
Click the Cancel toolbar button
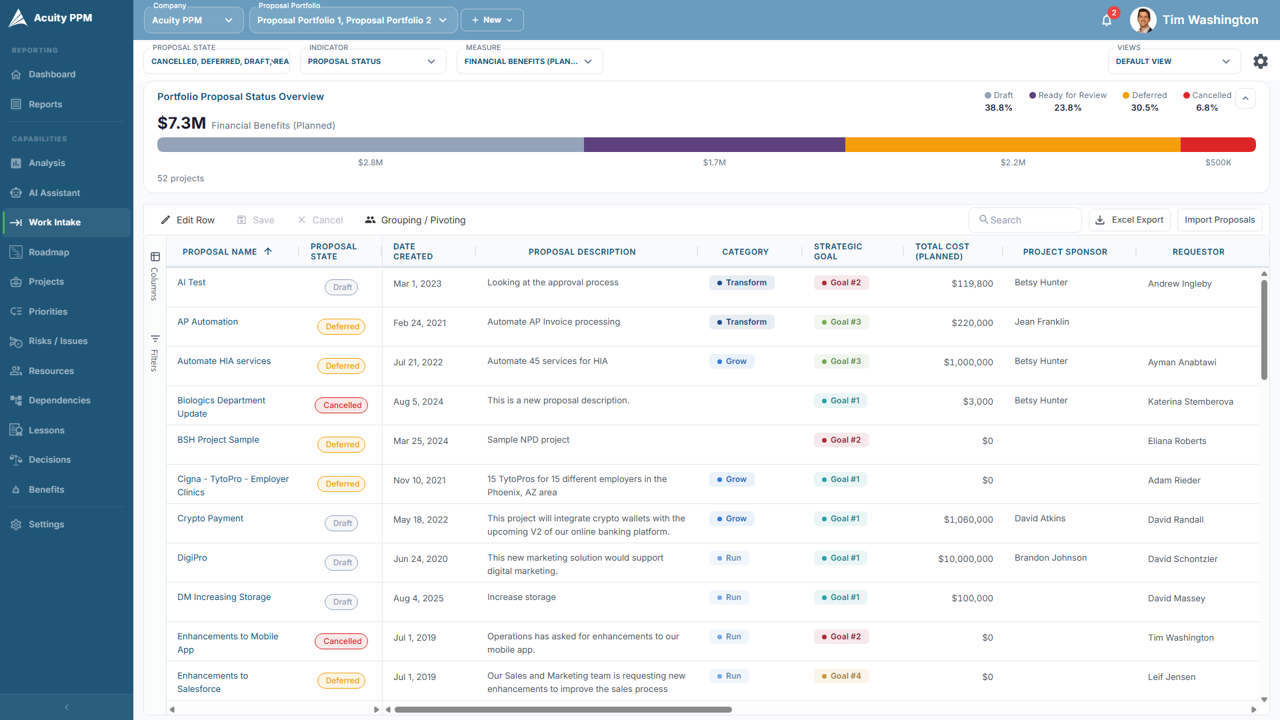pyautogui.click(x=320, y=220)
